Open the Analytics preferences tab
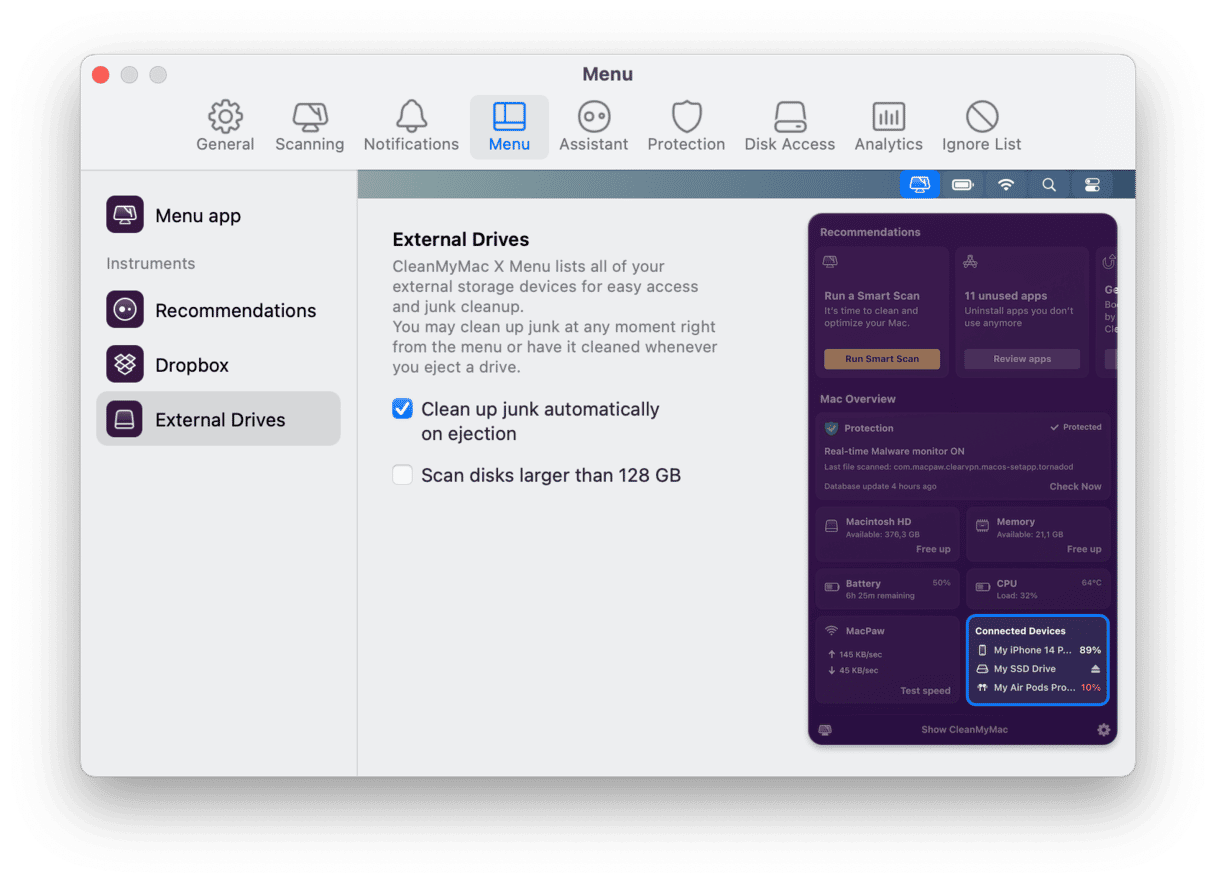This screenshot has height=883, width=1216. (888, 127)
